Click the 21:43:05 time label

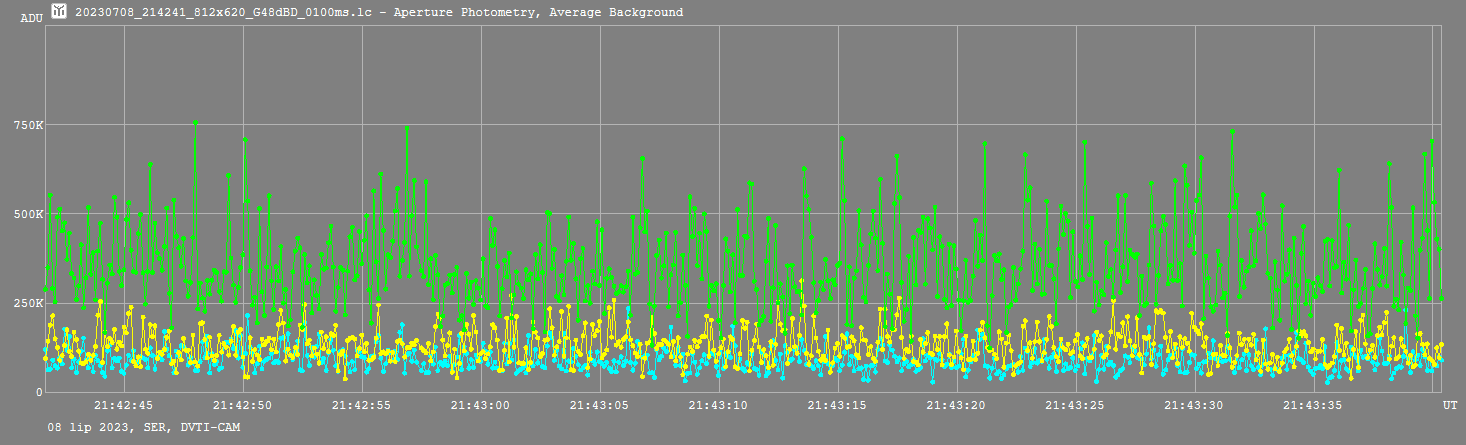600,405
